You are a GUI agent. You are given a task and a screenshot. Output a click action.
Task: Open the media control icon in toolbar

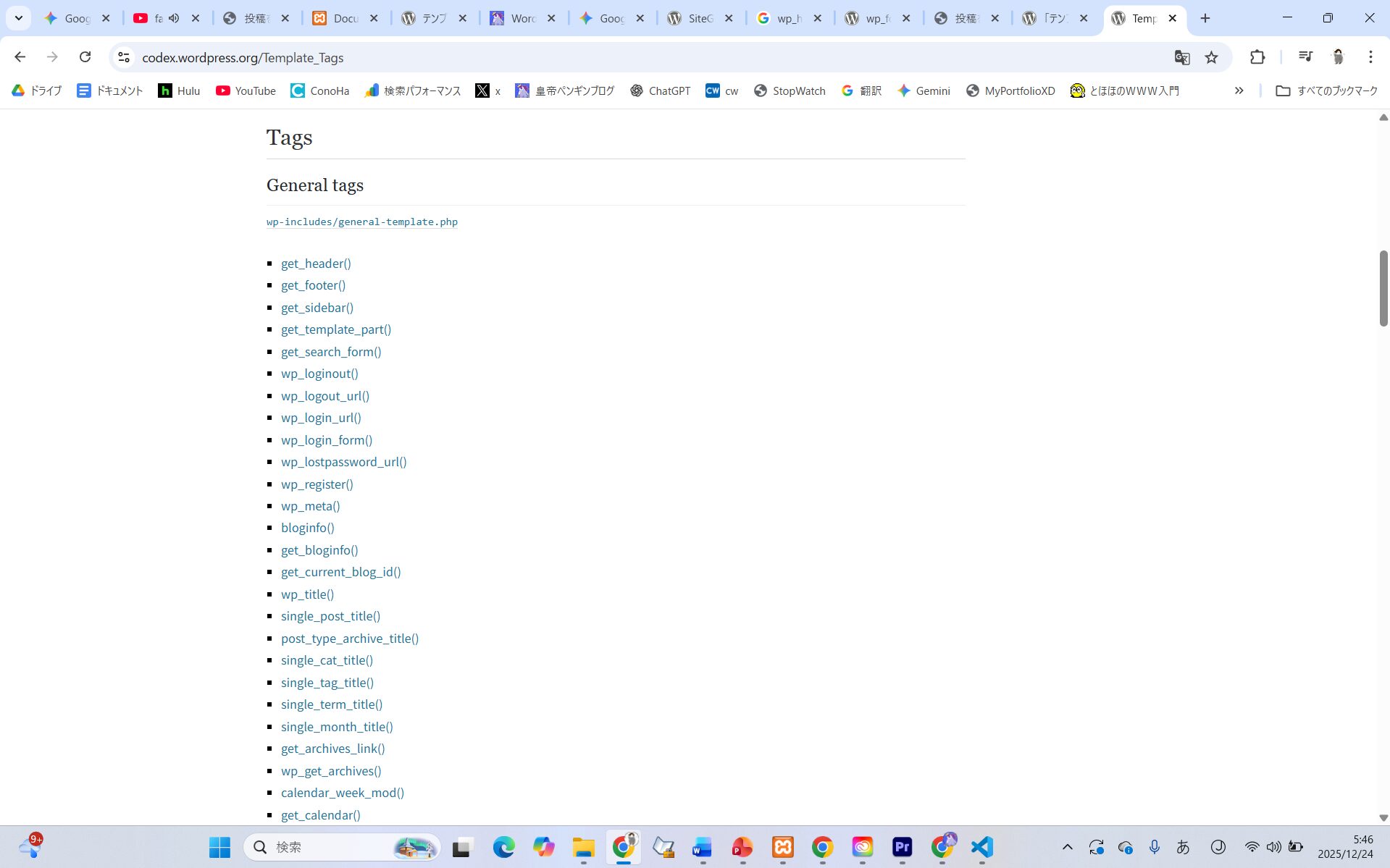1305,57
